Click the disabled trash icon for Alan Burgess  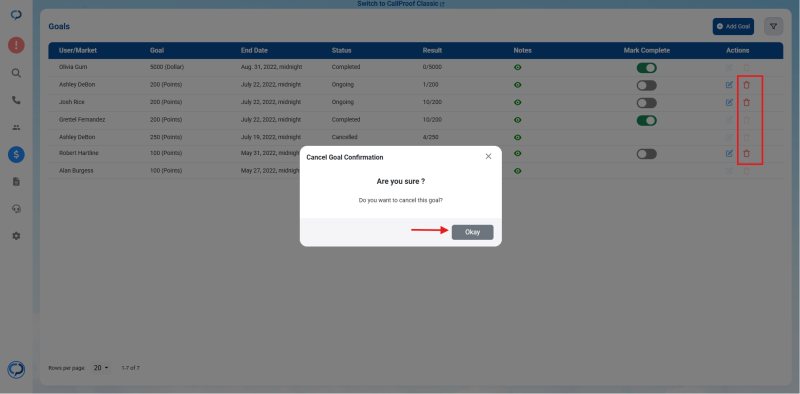[746, 171]
